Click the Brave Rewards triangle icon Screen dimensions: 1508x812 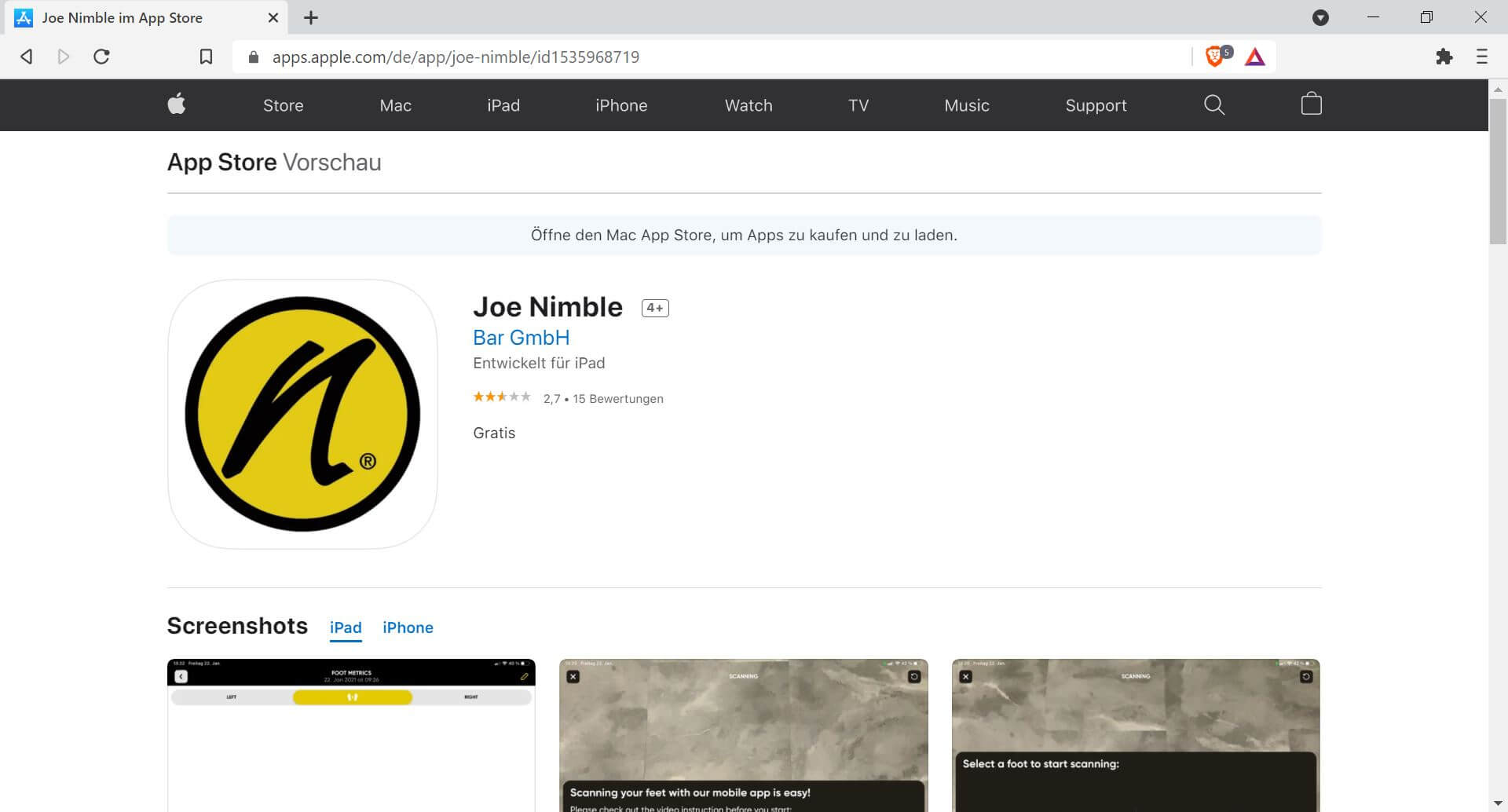(1255, 57)
